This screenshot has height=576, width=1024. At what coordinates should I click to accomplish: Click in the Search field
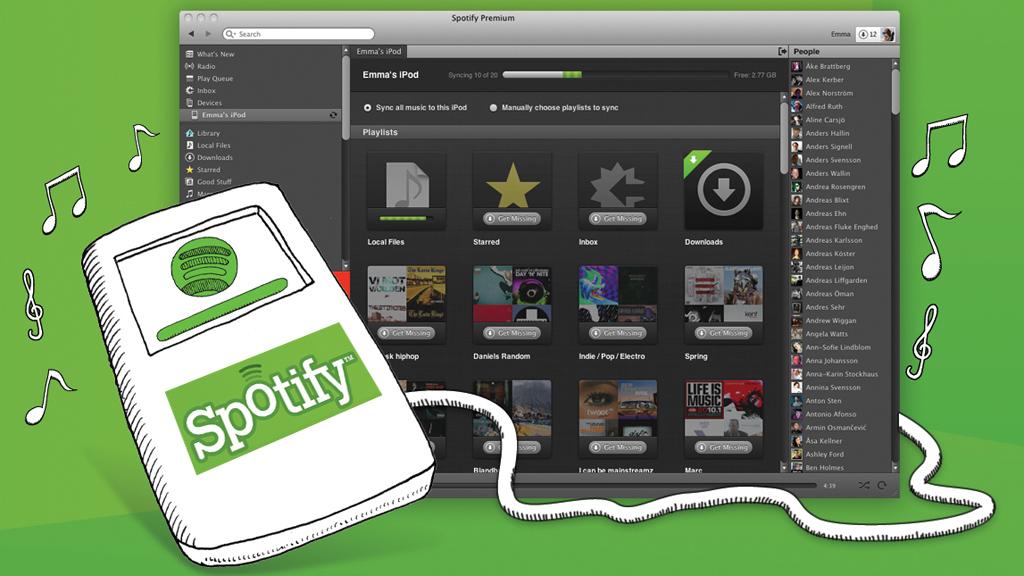pos(300,34)
